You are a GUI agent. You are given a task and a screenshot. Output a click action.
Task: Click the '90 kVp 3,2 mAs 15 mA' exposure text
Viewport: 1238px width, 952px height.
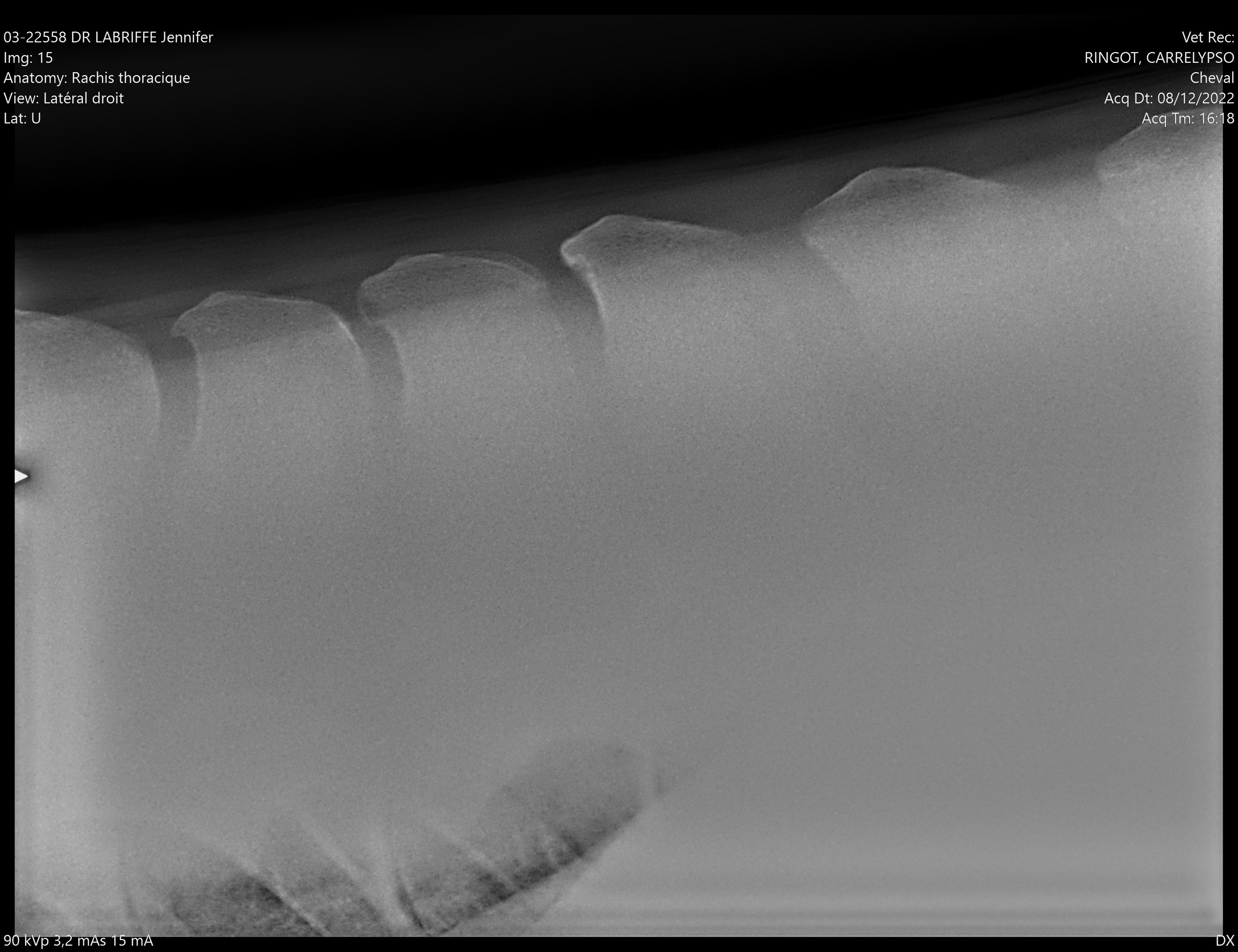[78, 941]
